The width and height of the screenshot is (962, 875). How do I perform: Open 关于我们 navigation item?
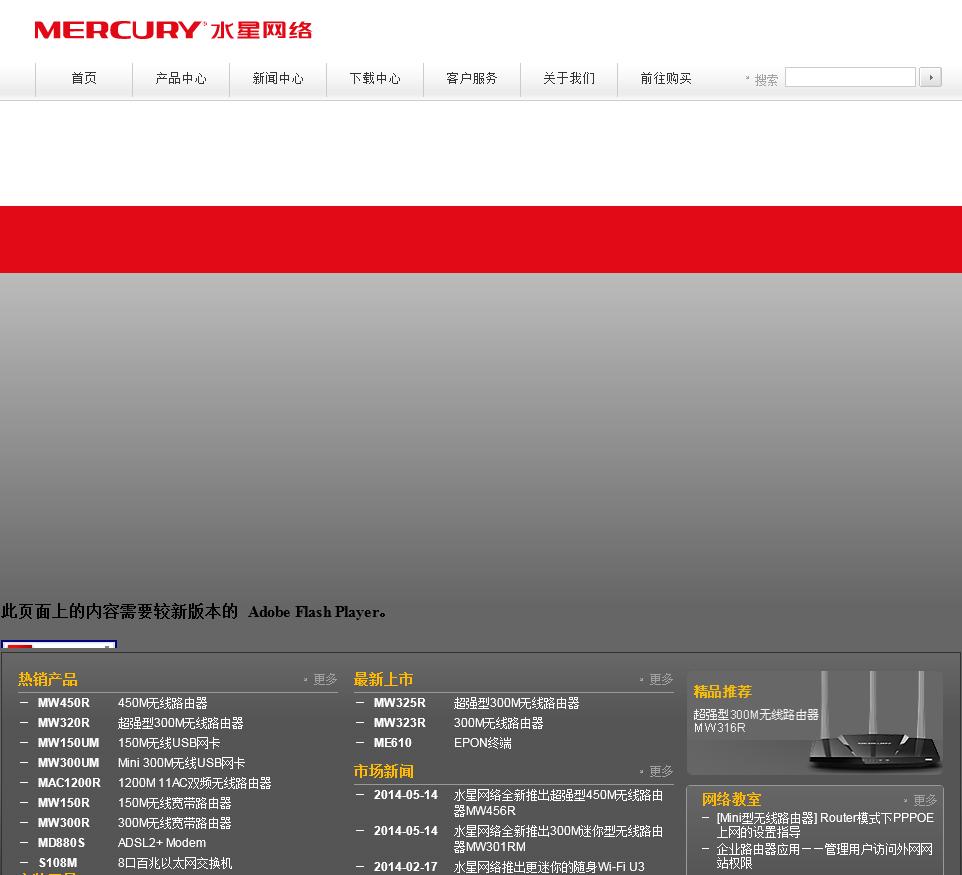tap(569, 79)
